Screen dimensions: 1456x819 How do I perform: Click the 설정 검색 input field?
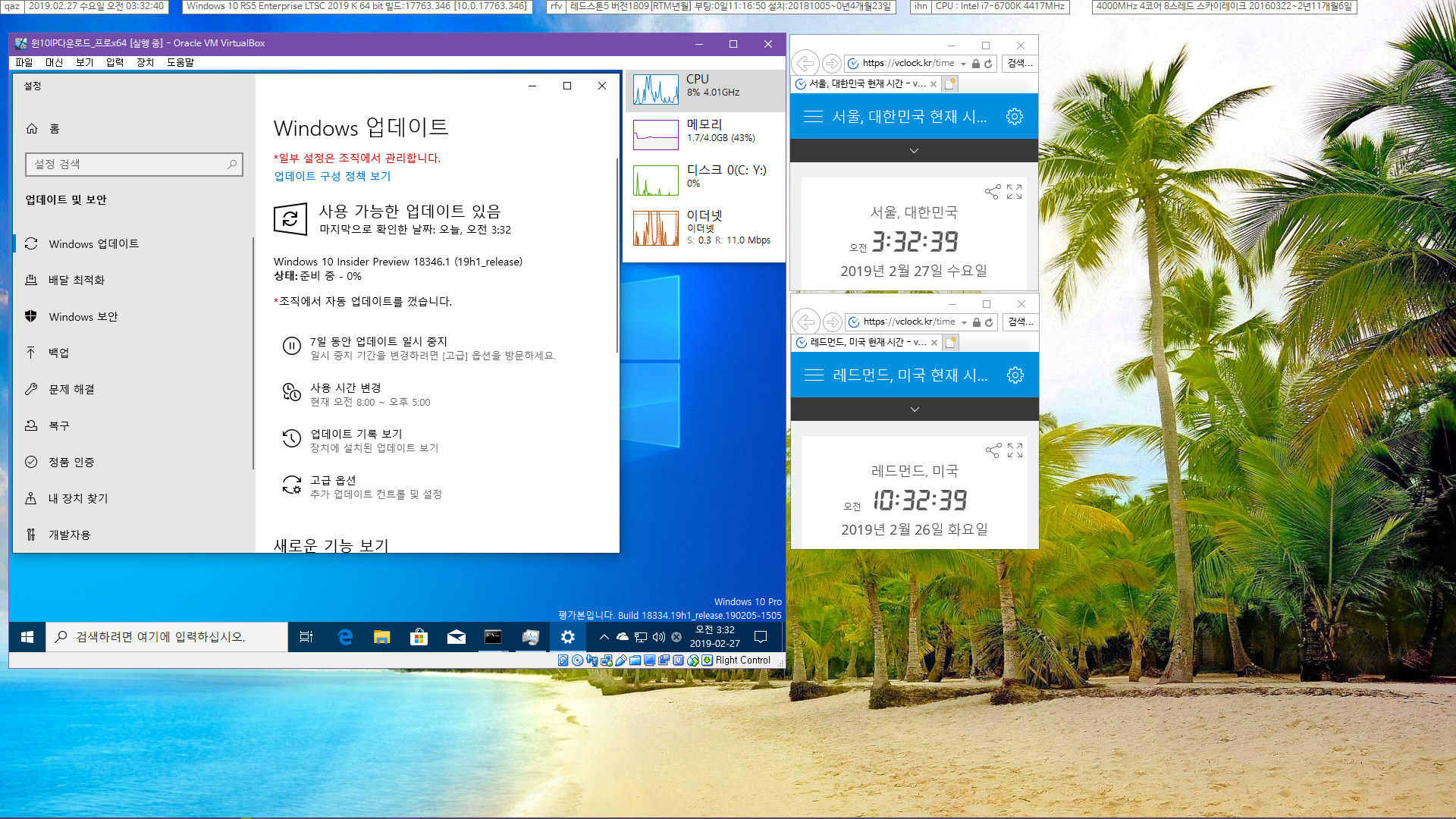[134, 164]
